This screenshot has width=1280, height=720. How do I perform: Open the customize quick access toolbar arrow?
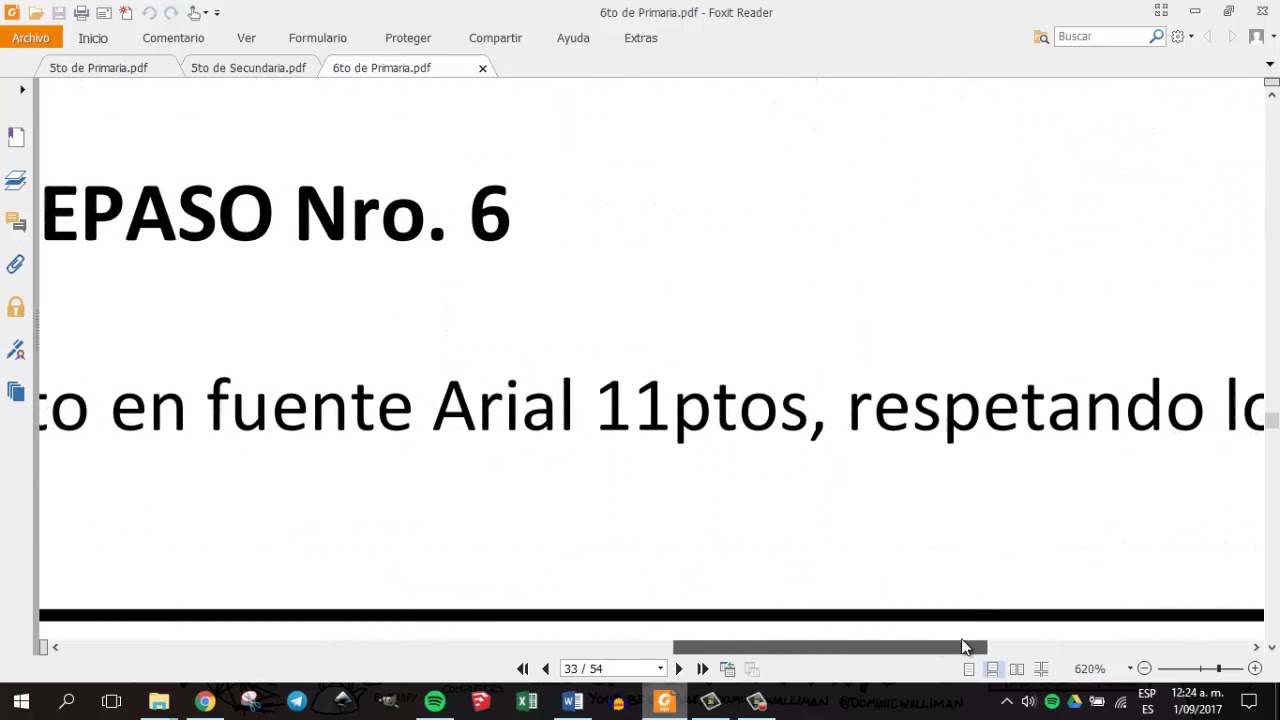(x=217, y=13)
